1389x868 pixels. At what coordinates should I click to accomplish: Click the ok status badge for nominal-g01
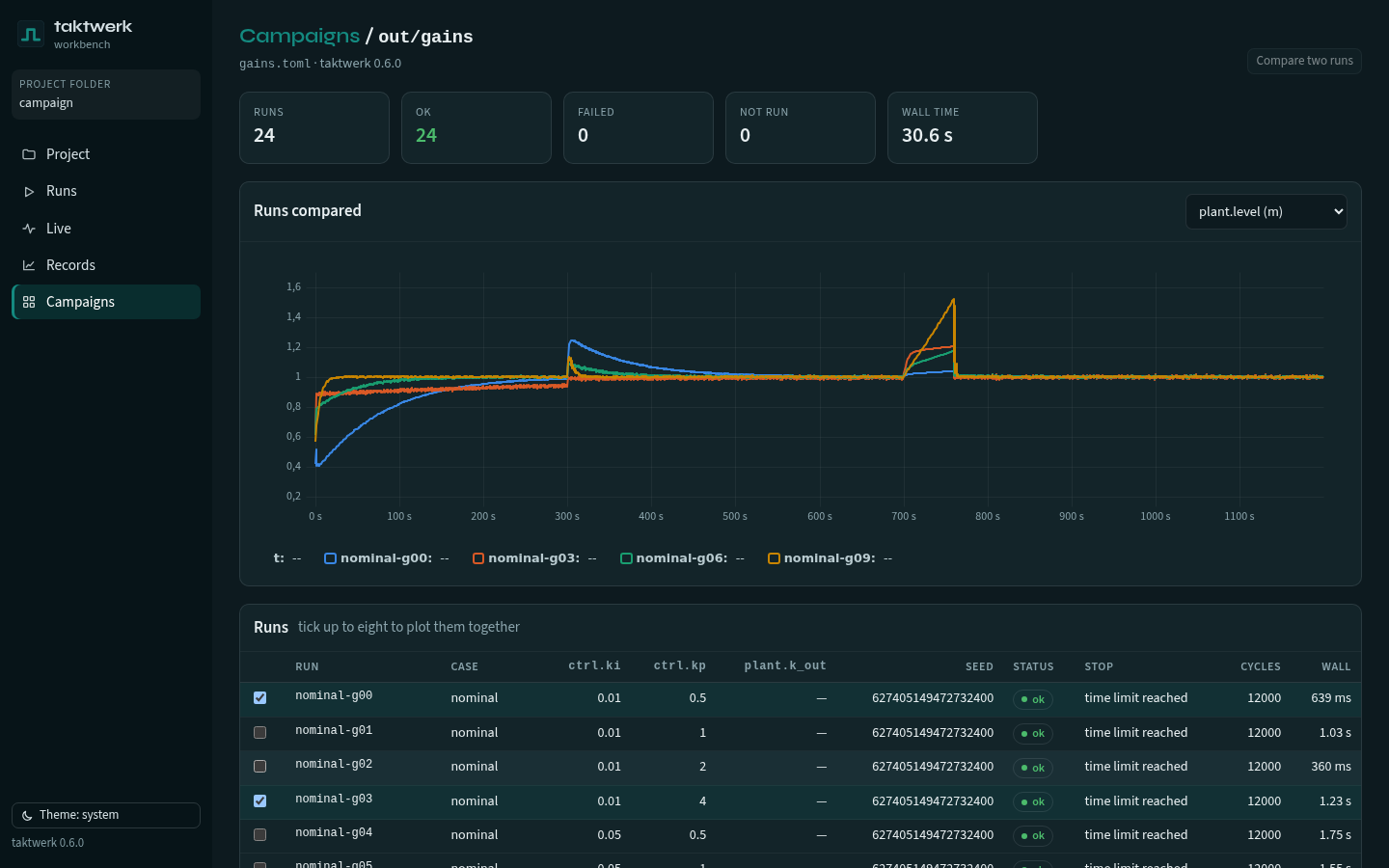[x=1032, y=734]
